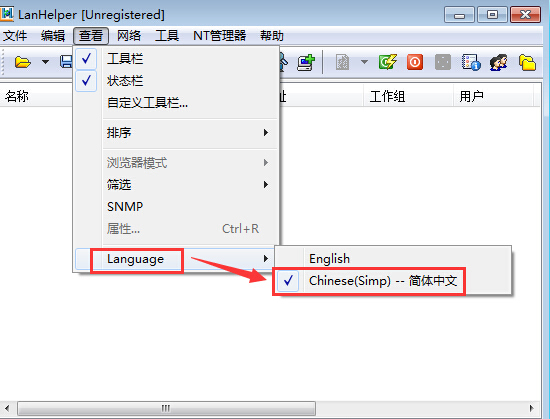This screenshot has height=419, width=550.
Task: Click the two users toolbar icon
Action: click(x=498, y=62)
